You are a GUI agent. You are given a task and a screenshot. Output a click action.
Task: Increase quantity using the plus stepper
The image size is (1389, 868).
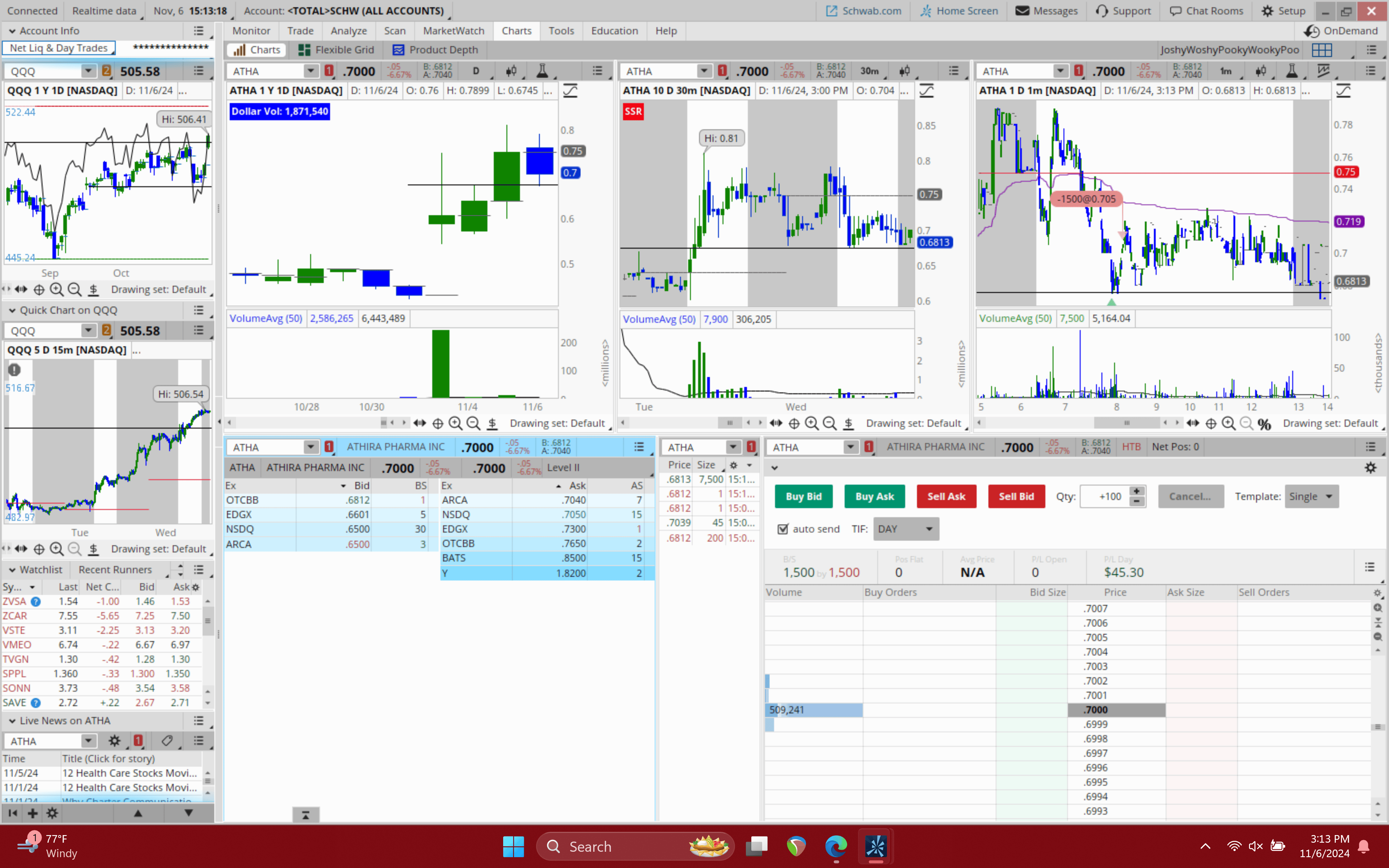pos(1137,492)
